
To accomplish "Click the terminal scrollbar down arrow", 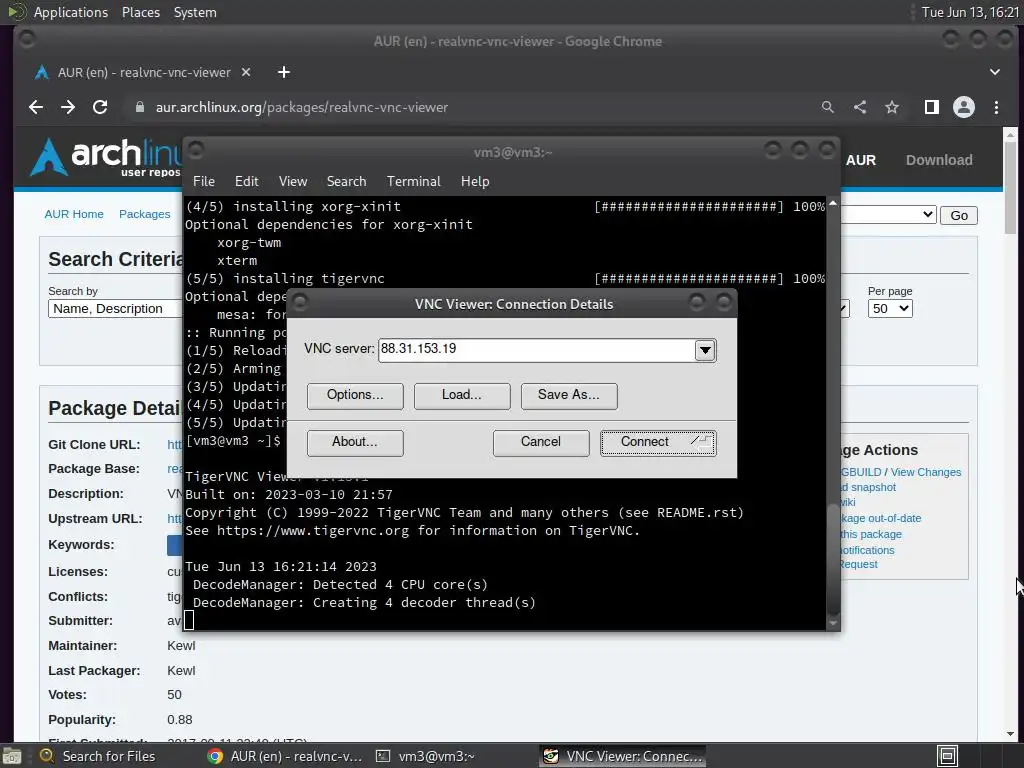I will coord(833,624).
